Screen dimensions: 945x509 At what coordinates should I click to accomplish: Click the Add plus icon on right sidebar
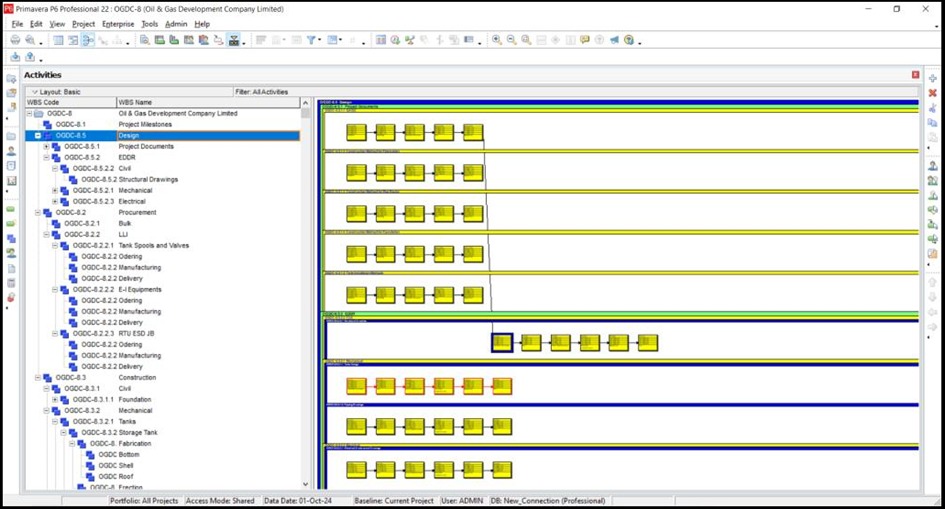coord(932,78)
